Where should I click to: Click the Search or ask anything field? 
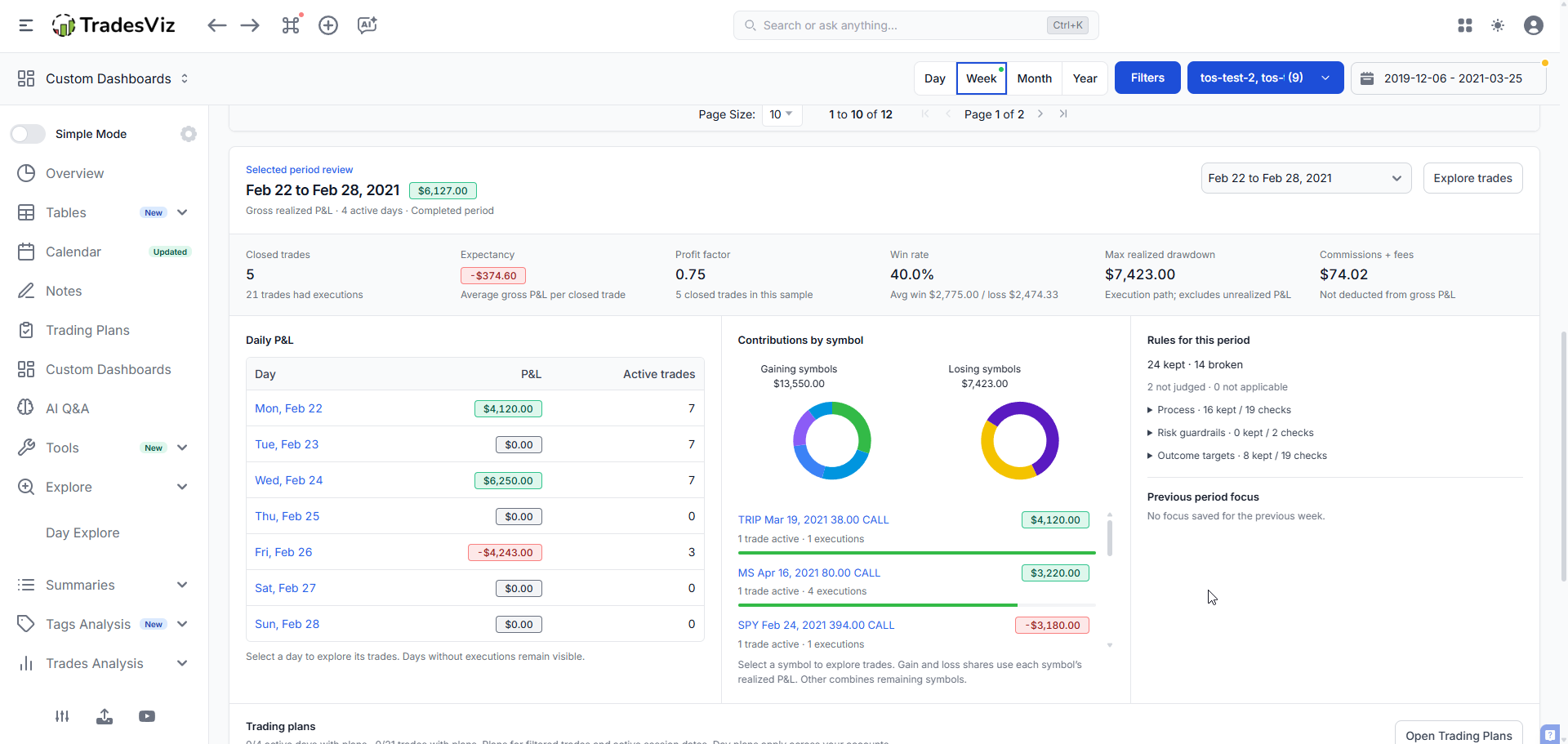(915, 25)
